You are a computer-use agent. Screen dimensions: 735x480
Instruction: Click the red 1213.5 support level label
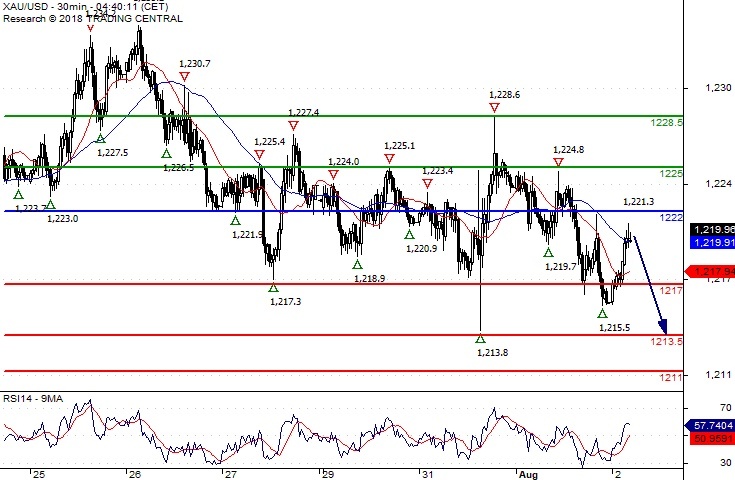point(667,341)
